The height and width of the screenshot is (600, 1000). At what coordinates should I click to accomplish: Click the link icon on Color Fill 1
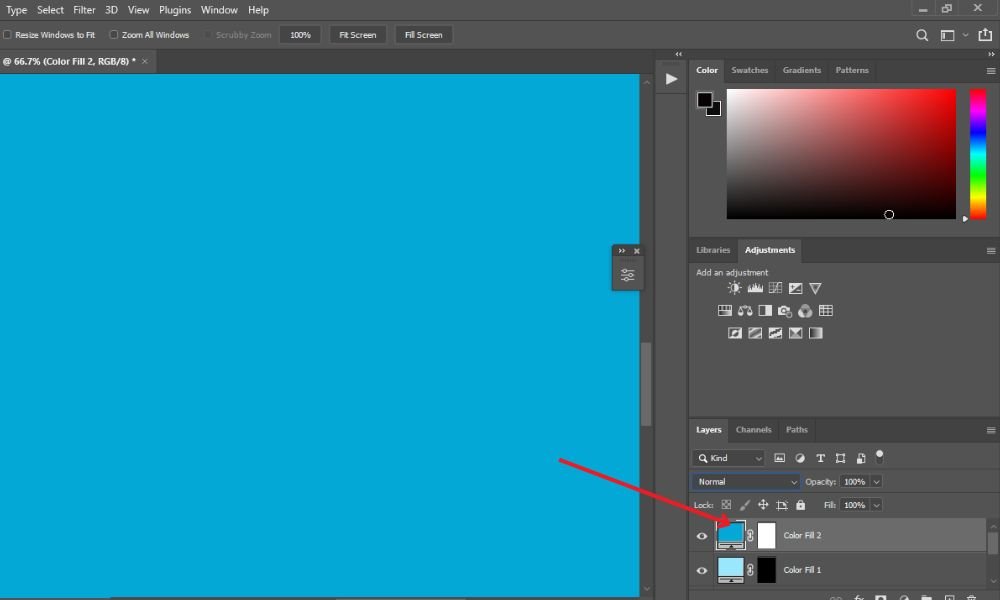750,569
